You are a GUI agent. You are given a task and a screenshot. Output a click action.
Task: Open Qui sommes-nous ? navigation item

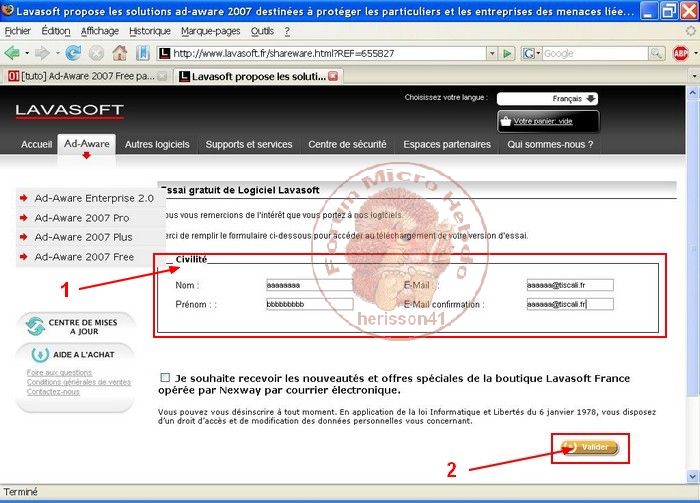550,144
